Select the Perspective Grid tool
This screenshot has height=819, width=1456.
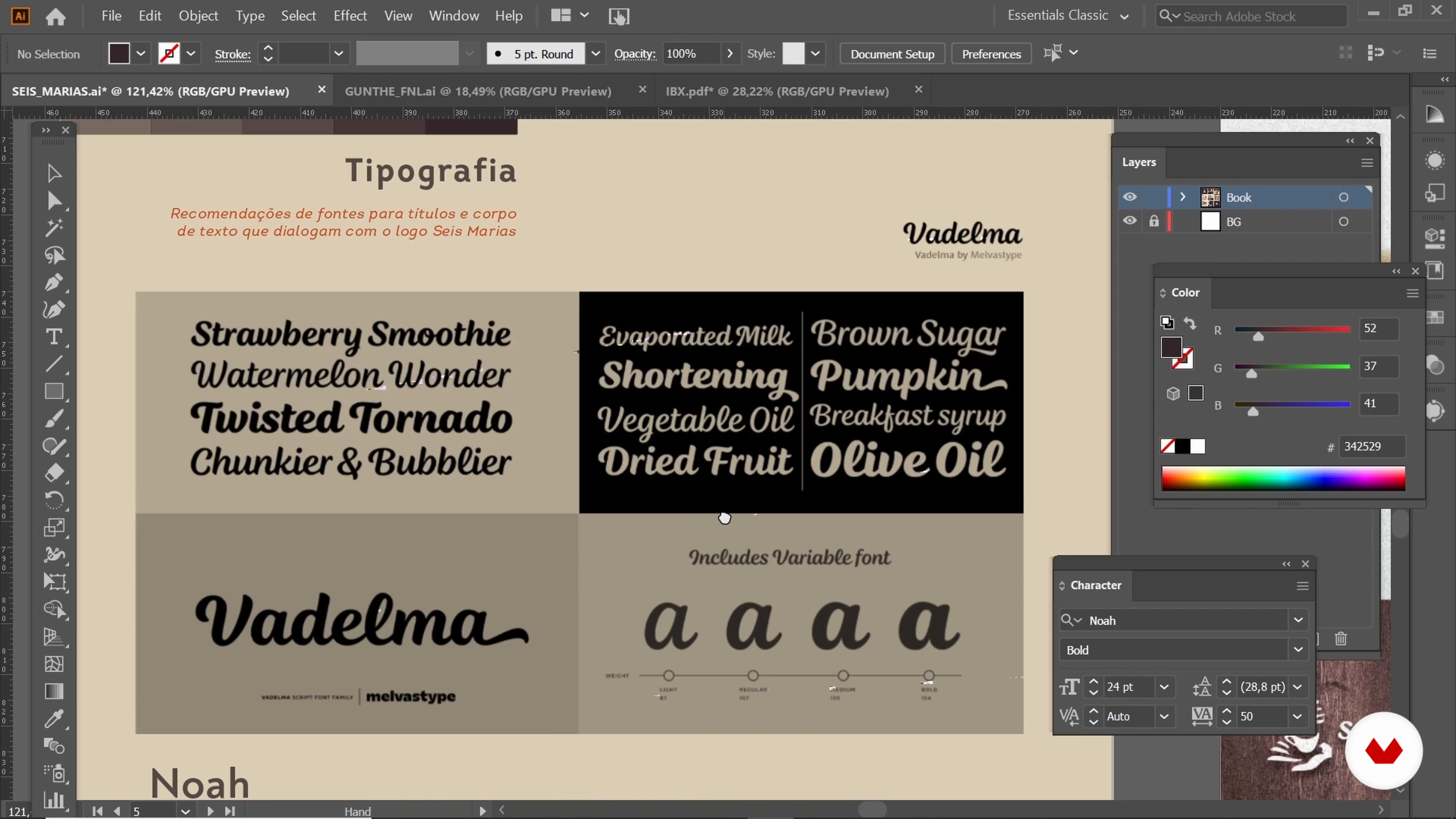pyautogui.click(x=54, y=637)
